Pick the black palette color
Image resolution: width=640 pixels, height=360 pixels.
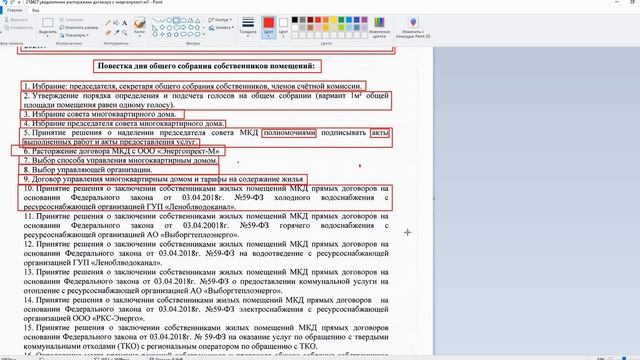(x=295, y=20)
